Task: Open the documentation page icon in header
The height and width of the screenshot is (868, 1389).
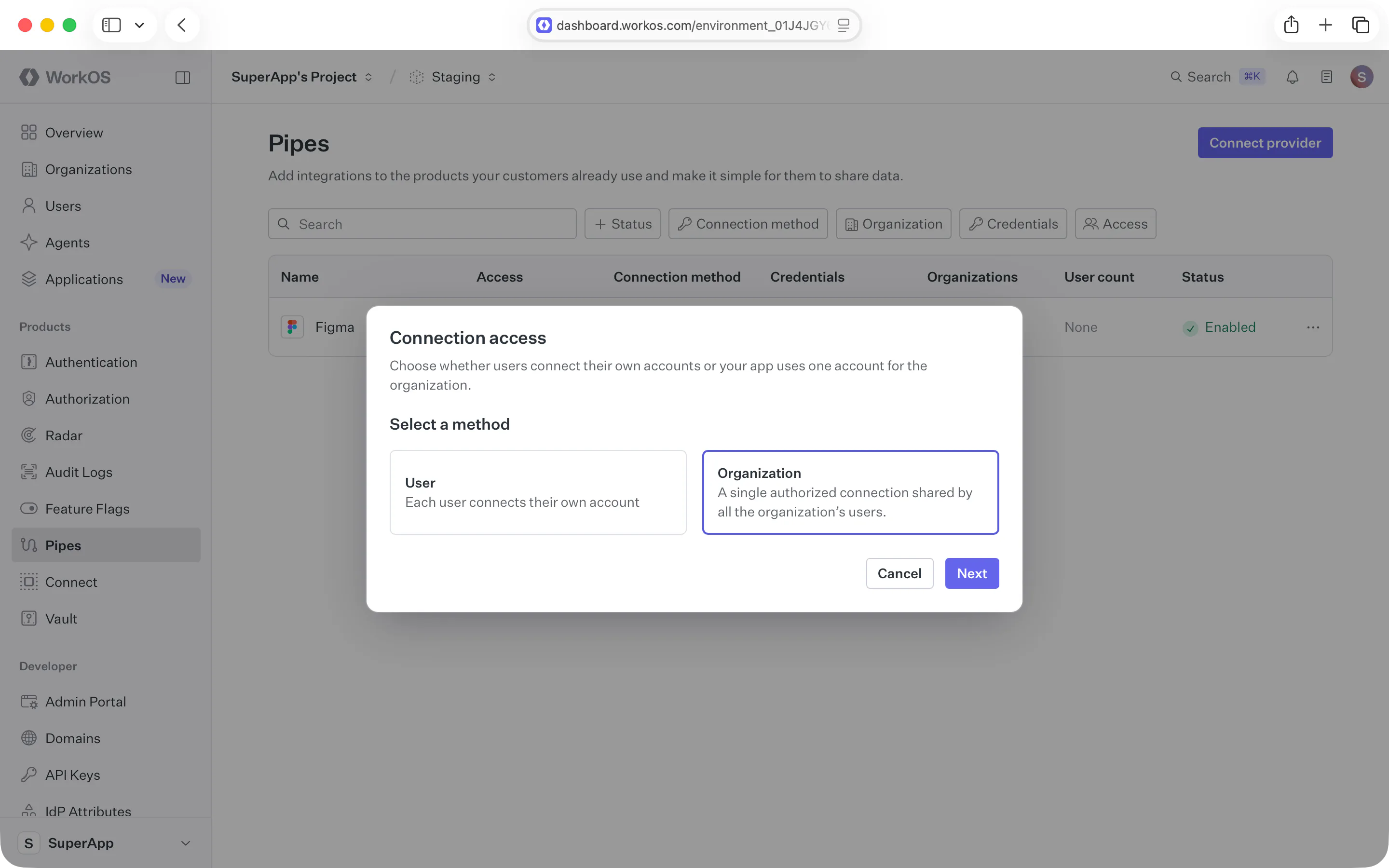Action: point(1326,77)
